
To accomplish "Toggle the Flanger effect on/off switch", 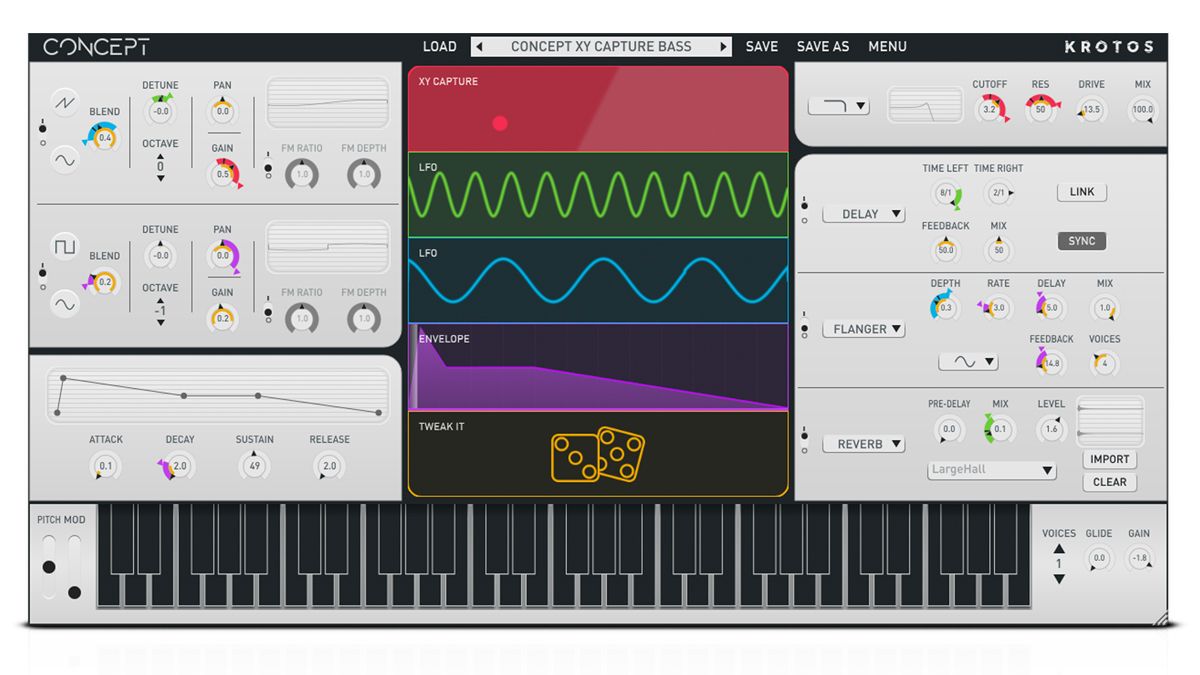I will pos(805,325).
